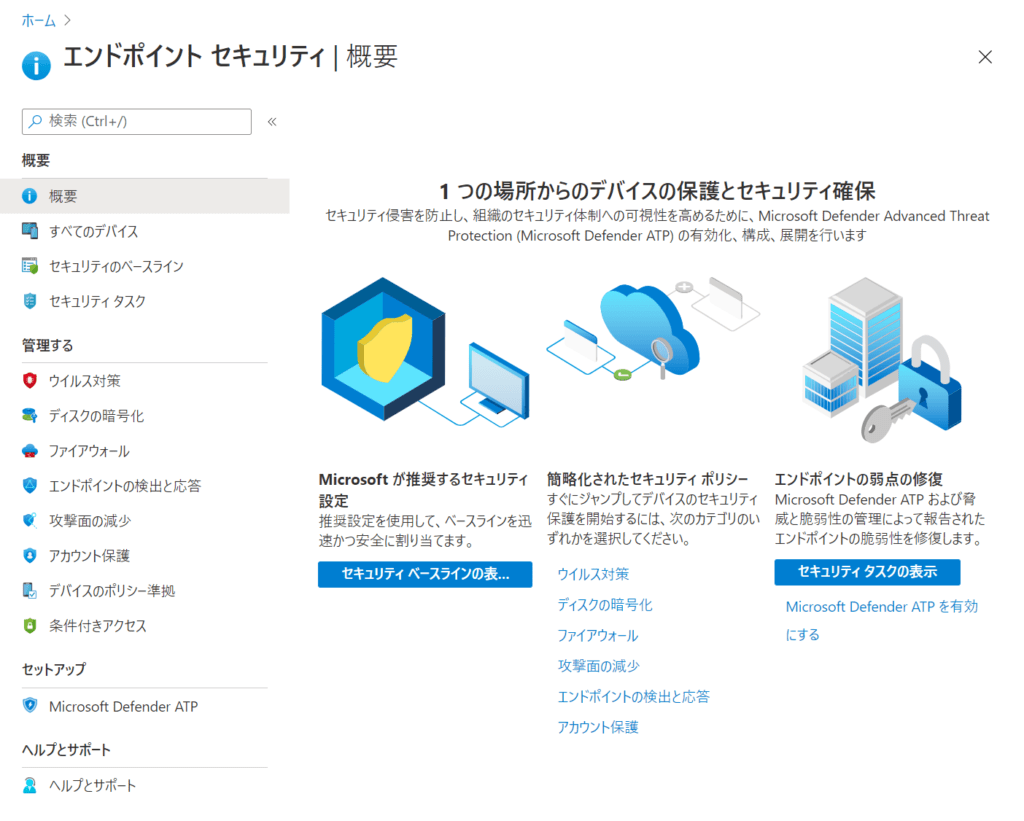Click the 1 つの場所からのデバイスの保護 headline

[x=657, y=191]
